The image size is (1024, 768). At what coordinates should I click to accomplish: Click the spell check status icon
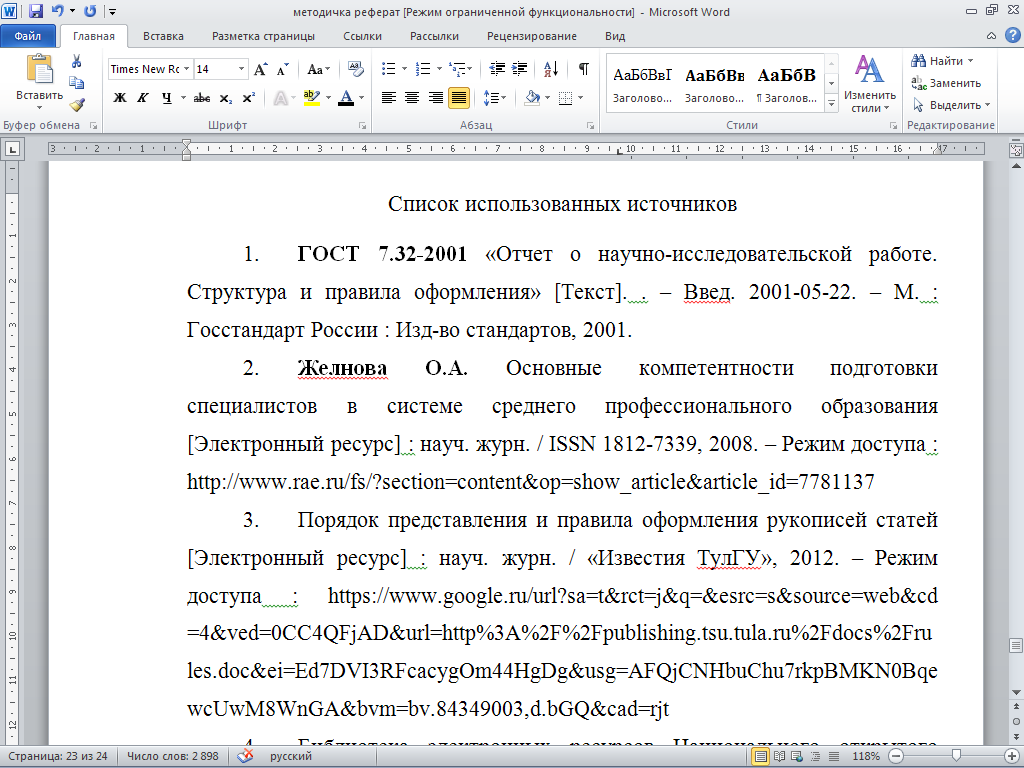click(x=245, y=756)
